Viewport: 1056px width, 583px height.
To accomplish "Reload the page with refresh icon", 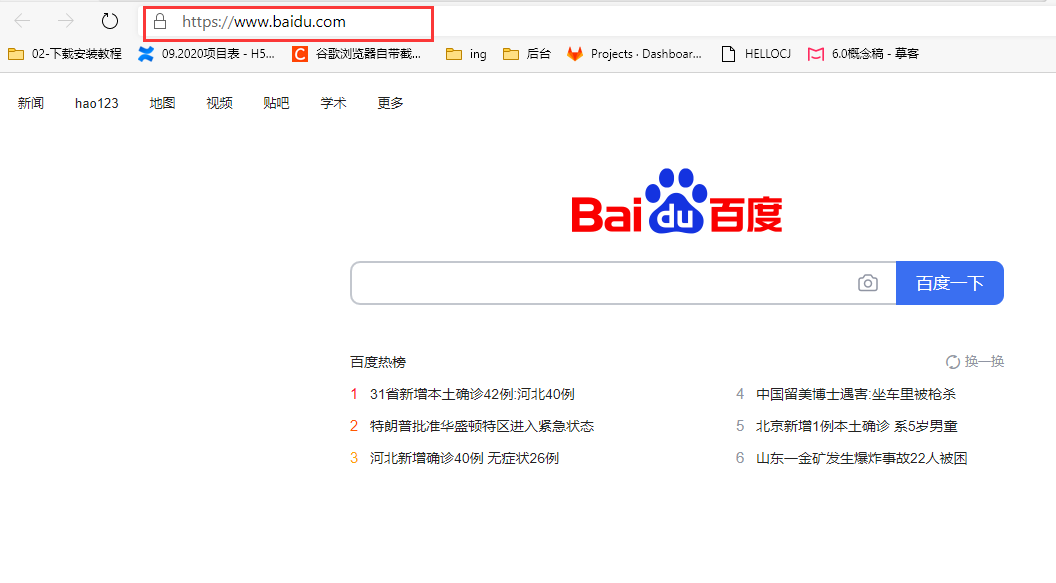I will coord(110,22).
